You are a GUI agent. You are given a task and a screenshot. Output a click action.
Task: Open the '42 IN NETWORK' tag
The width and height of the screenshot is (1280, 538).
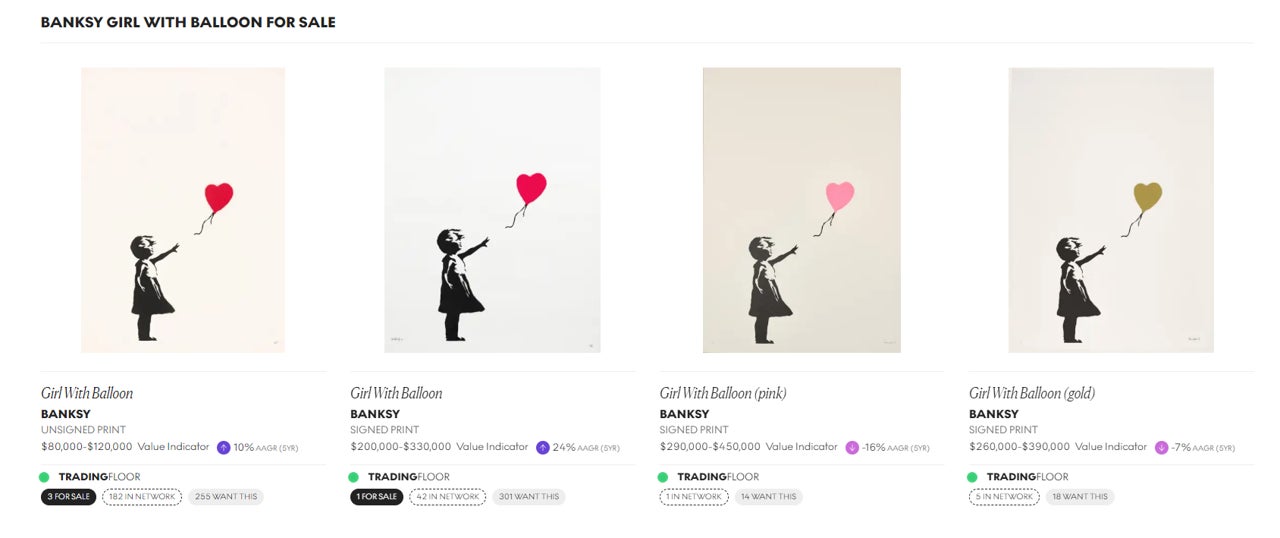[448, 497]
